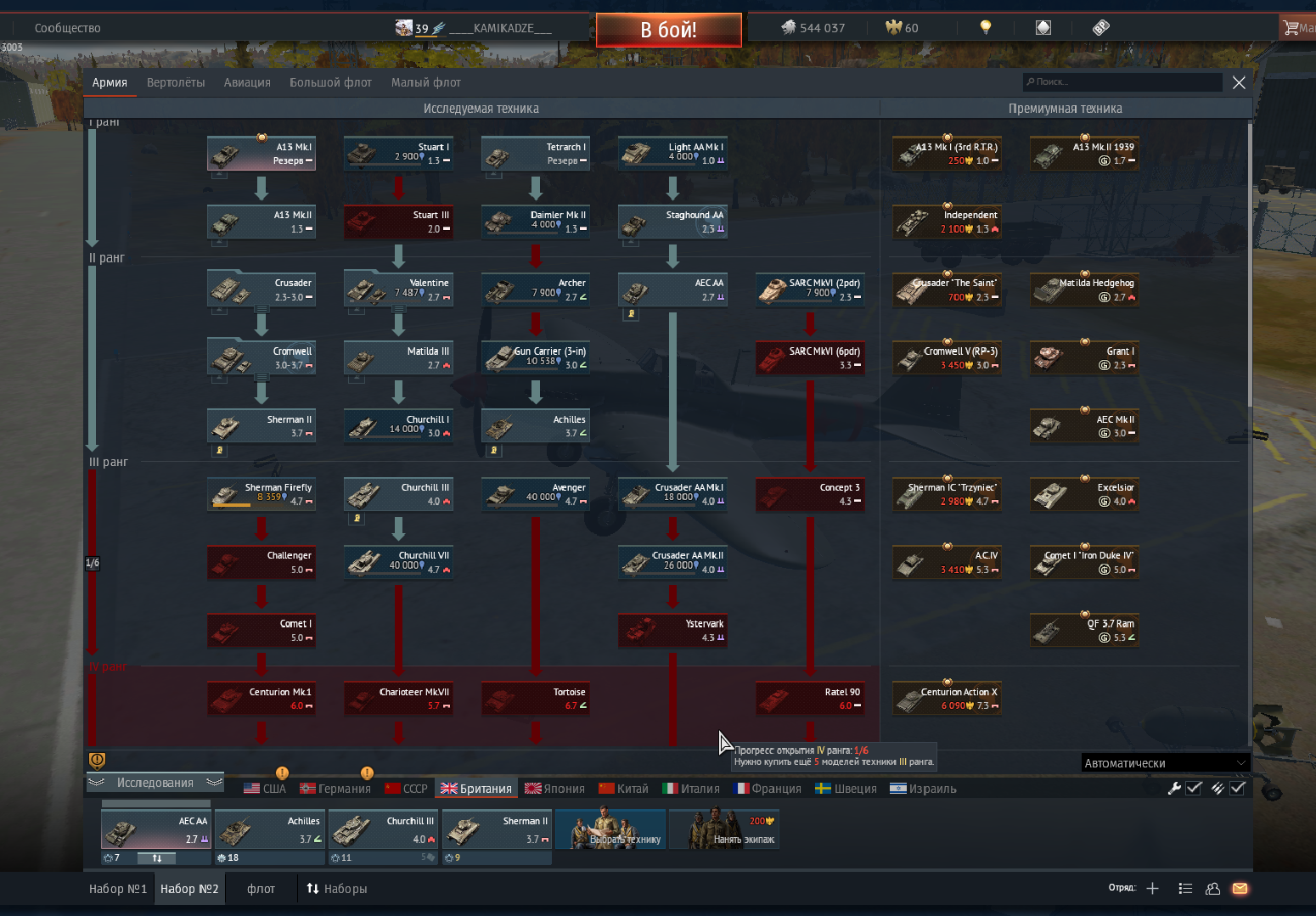The height and width of the screenshot is (916, 1316).
Task: Open the lightbulb hints icon
Action: click(986, 27)
